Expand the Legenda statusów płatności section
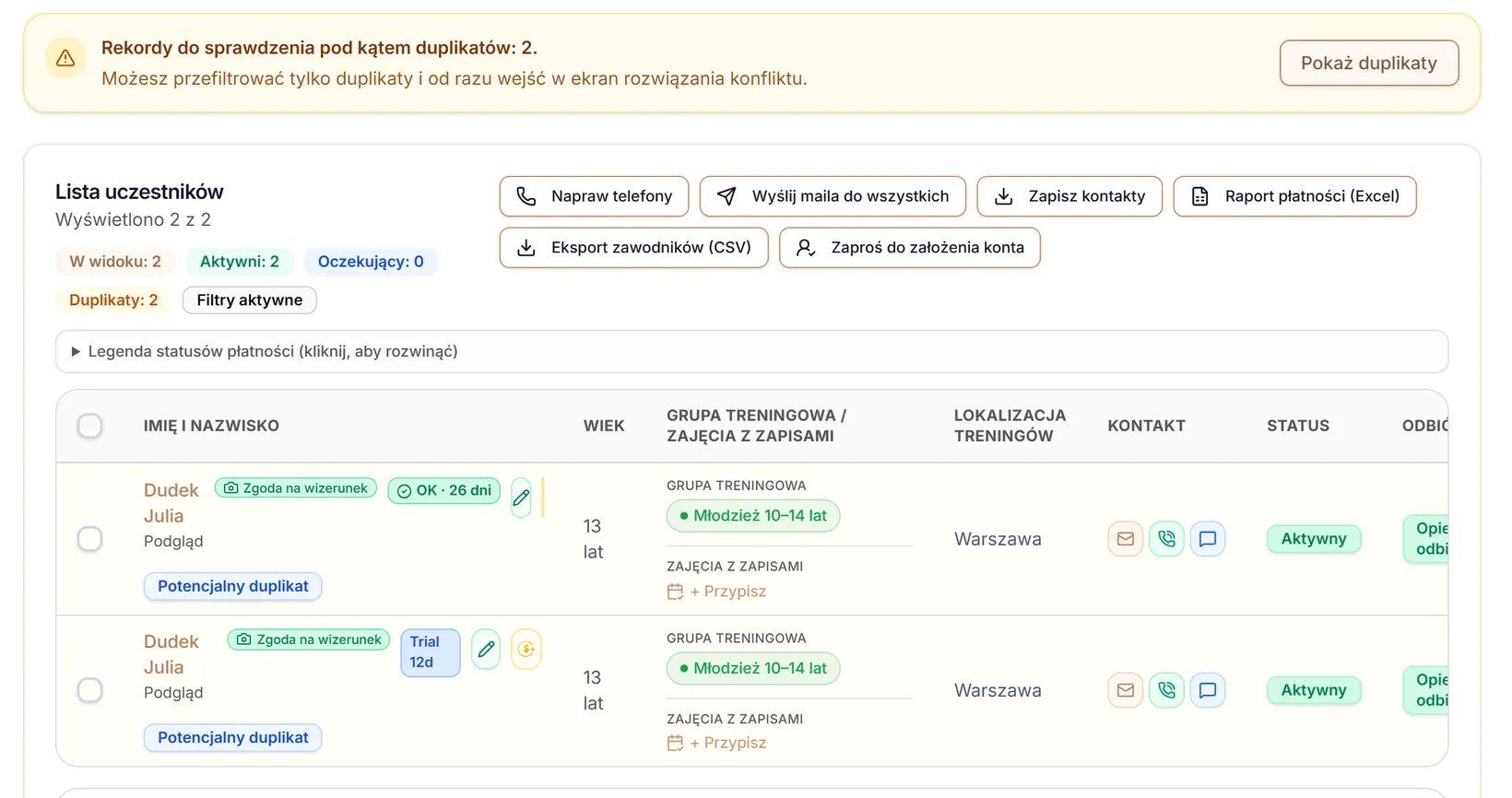The width and height of the screenshot is (1512, 798). pyautogui.click(x=751, y=351)
